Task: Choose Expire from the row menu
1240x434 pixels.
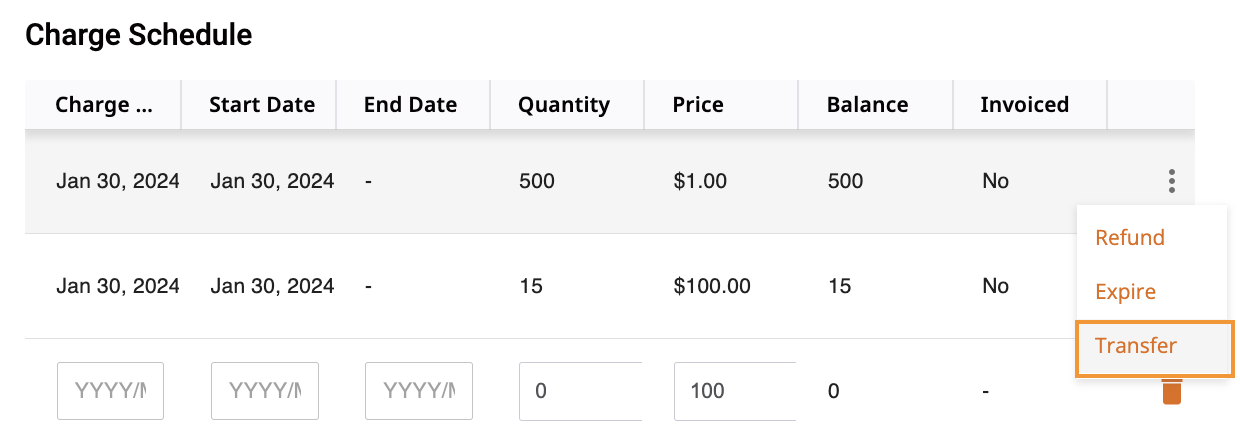Action: (1125, 292)
